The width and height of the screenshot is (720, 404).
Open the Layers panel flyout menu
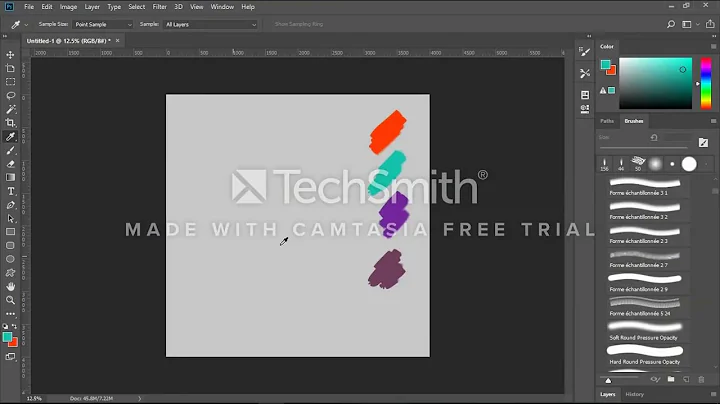pos(713,394)
